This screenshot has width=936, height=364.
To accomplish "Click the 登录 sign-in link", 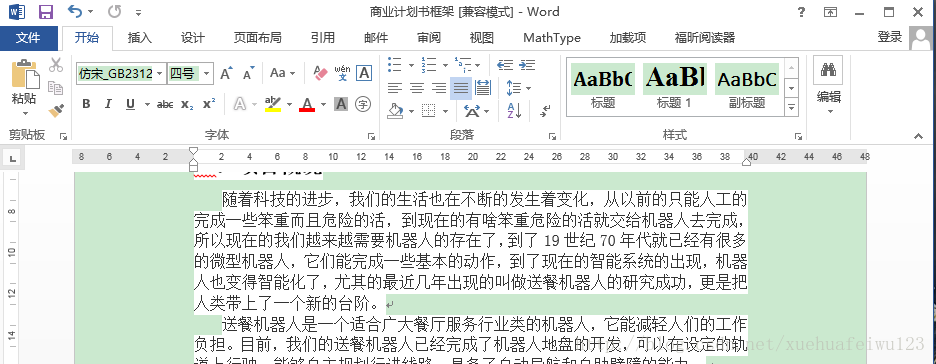I will 889,37.
